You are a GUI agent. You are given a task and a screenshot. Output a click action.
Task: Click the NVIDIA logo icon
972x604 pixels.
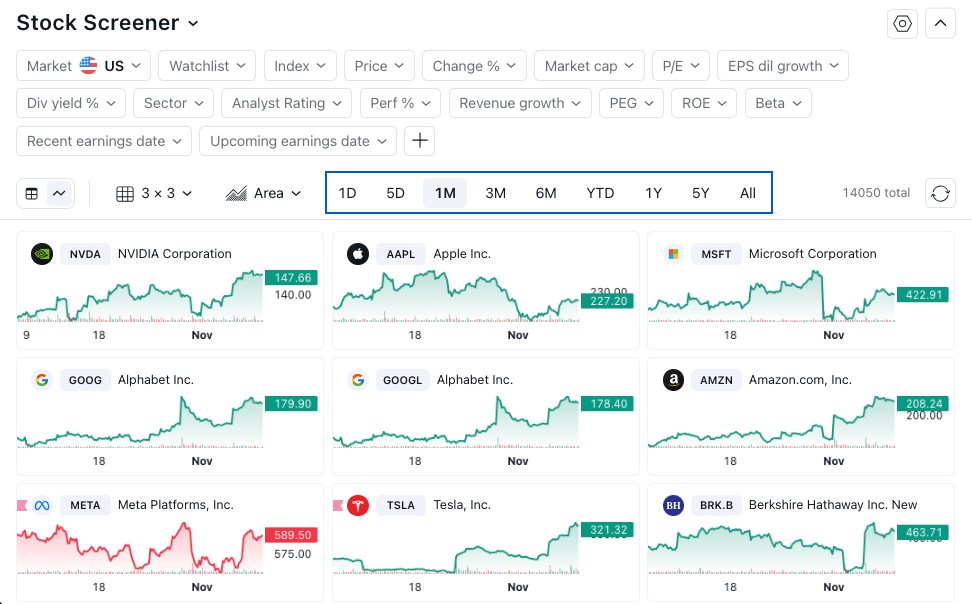click(x=42, y=254)
